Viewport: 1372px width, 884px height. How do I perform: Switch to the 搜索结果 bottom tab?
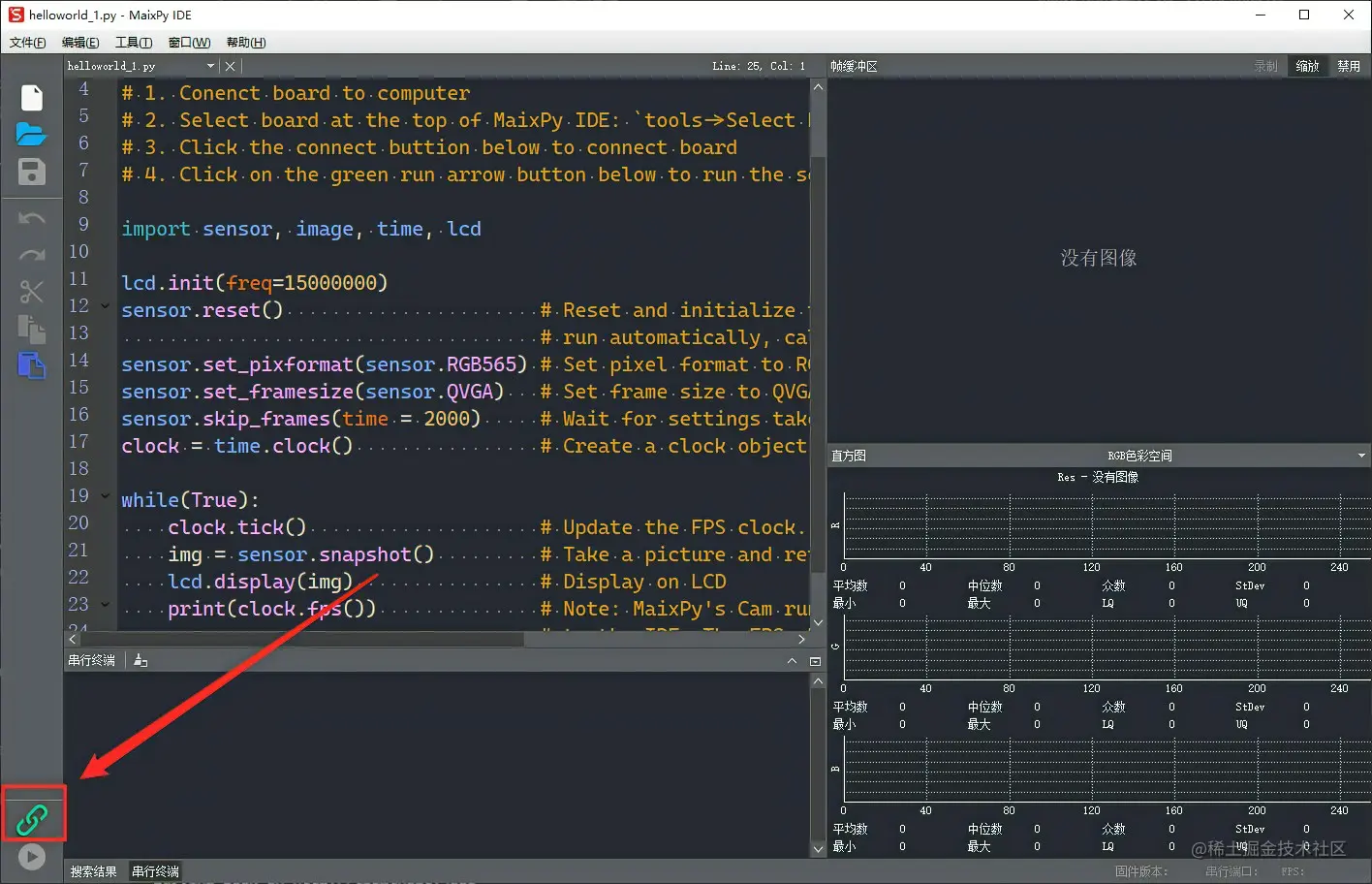pyautogui.click(x=93, y=871)
